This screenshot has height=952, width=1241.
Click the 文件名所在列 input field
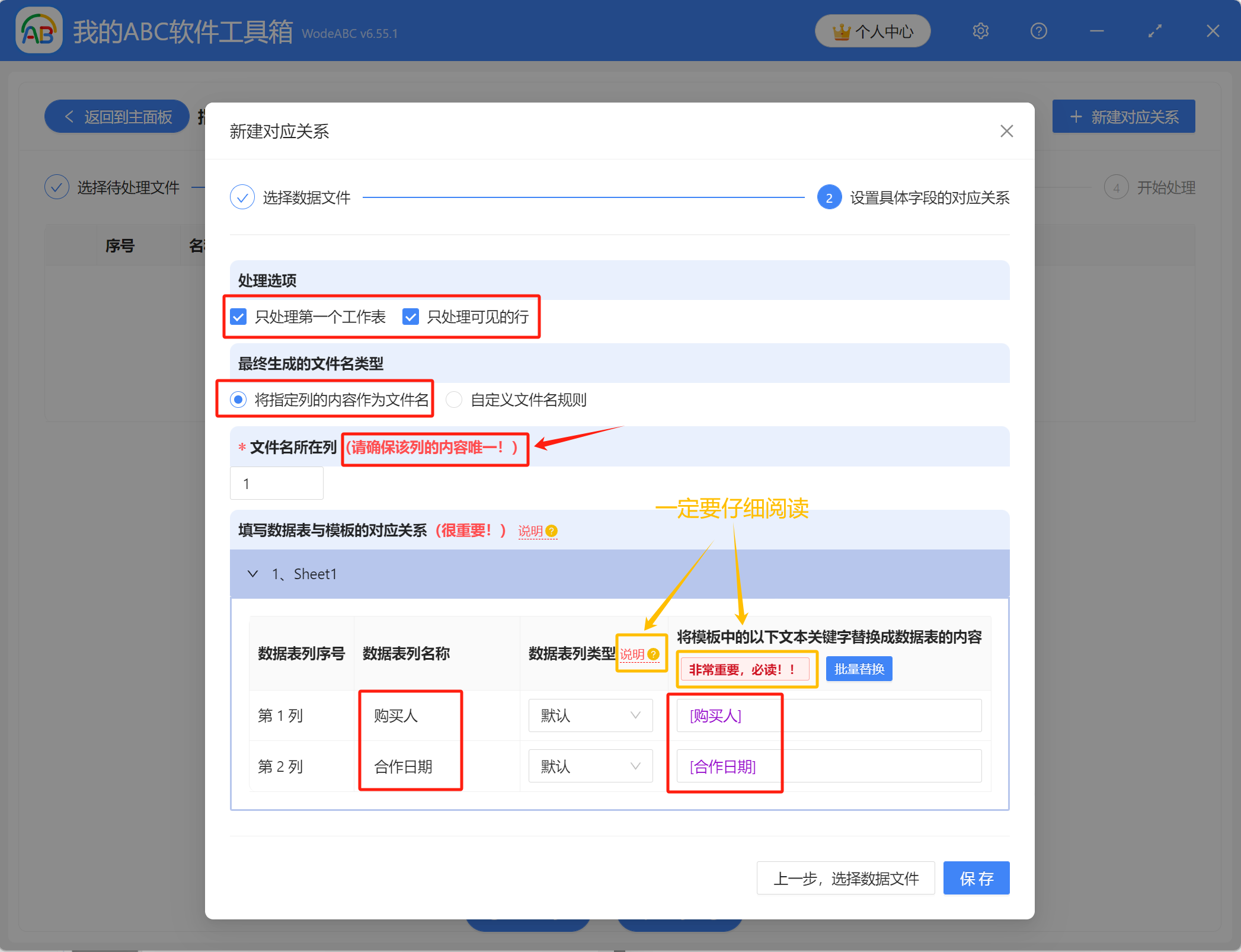[x=276, y=483]
